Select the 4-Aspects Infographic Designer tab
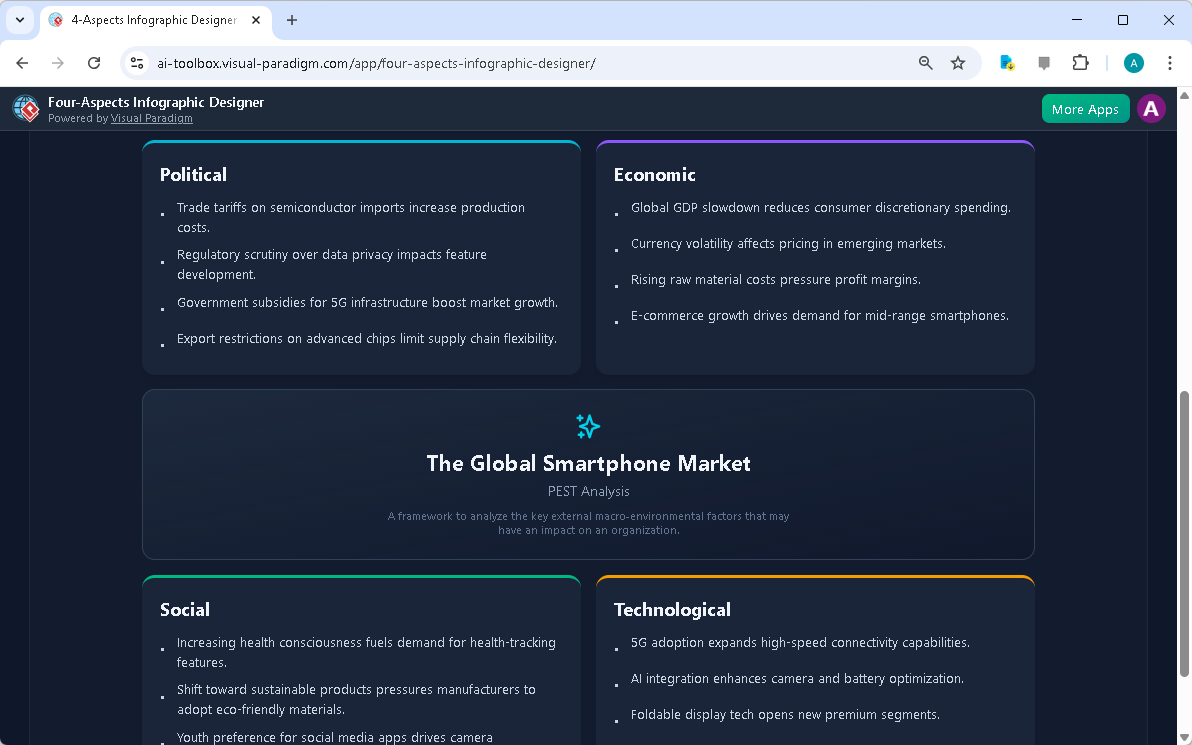Viewport: 1192px width, 745px height. click(150, 20)
